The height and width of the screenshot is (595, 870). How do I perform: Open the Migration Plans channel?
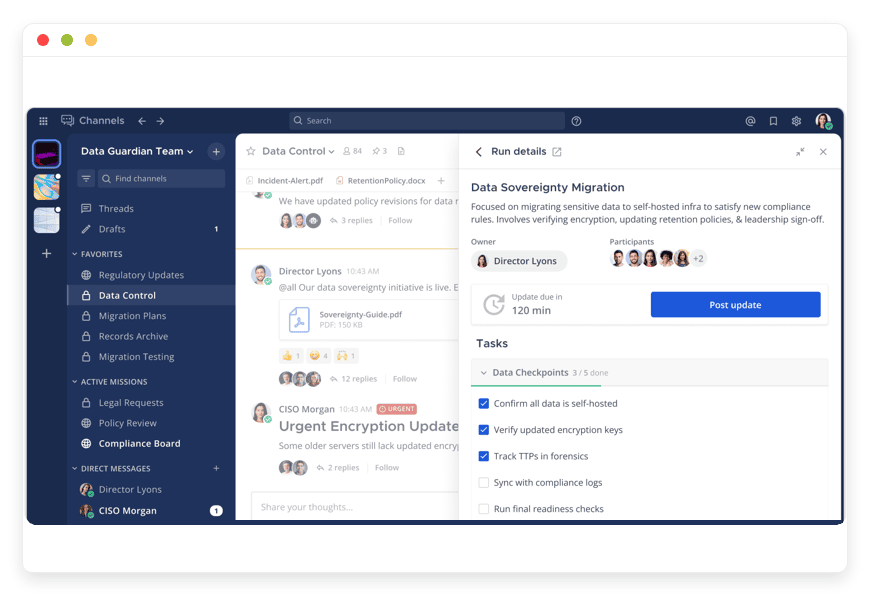pyautogui.click(x=151, y=316)
